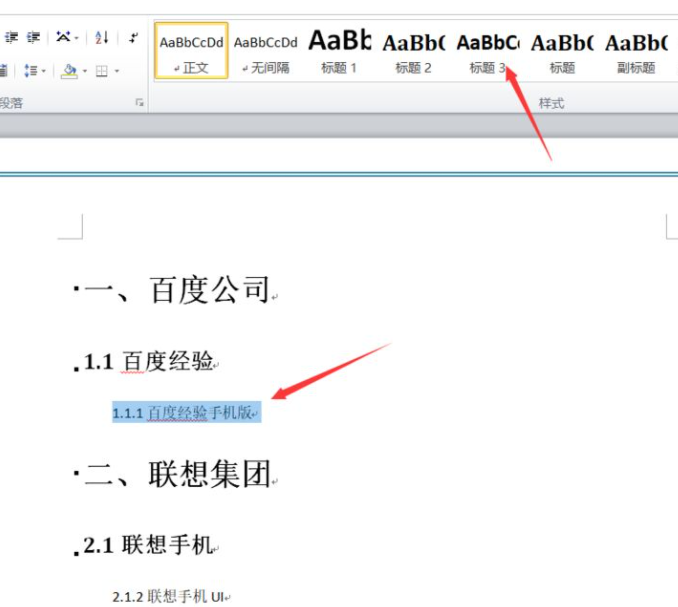Viewport: 678px width, 607px height.
Task: Toggle show/hide paragraph marks
Action: pos(133,38)
